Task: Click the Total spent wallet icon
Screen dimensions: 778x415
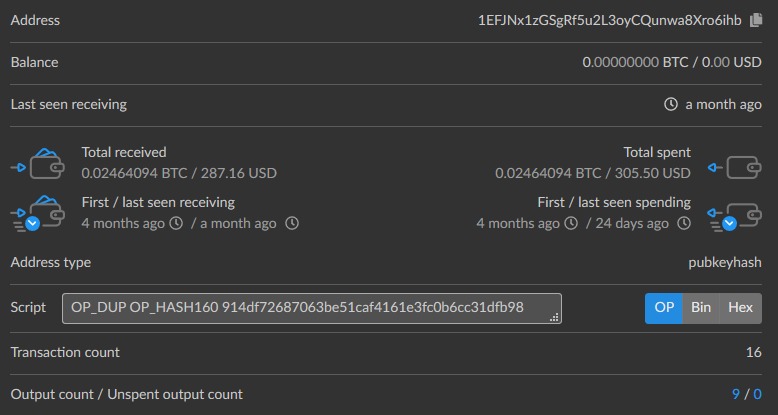Action: (734, 167)
